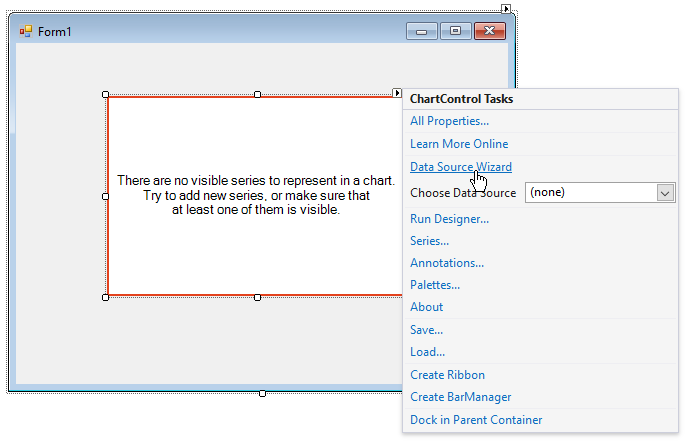The width and height of the screenshot is (685, 444).
Task: Click the Form1 application icon
Action: point(26,31)
